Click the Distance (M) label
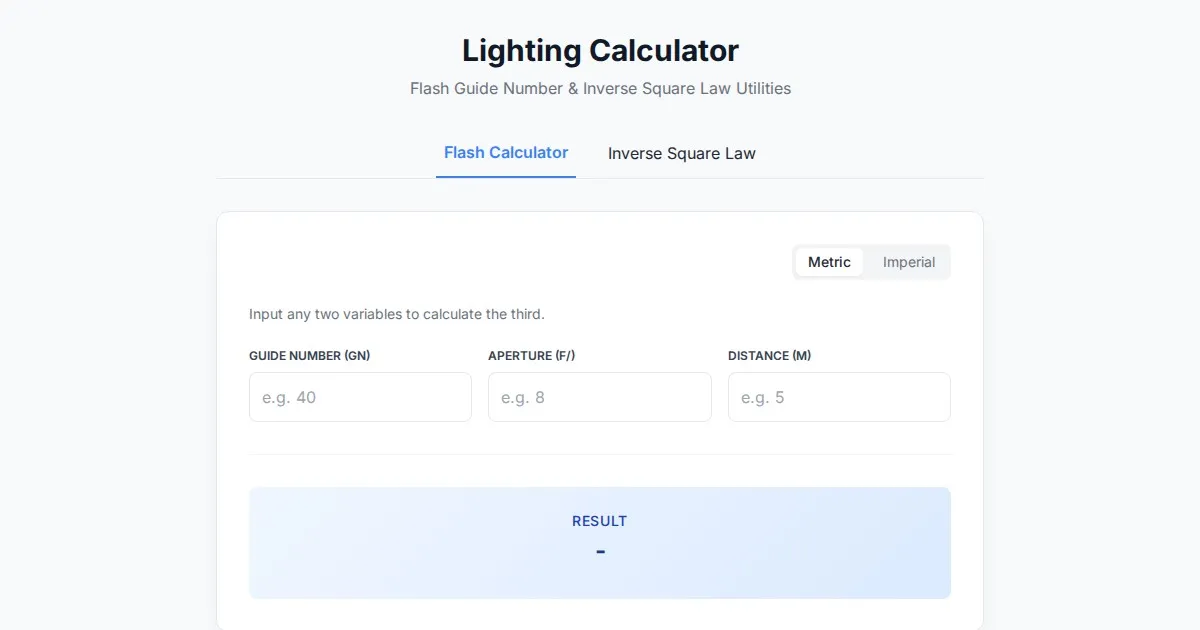The width and height of the screenshot is (1200, 630). coord(769,356)
